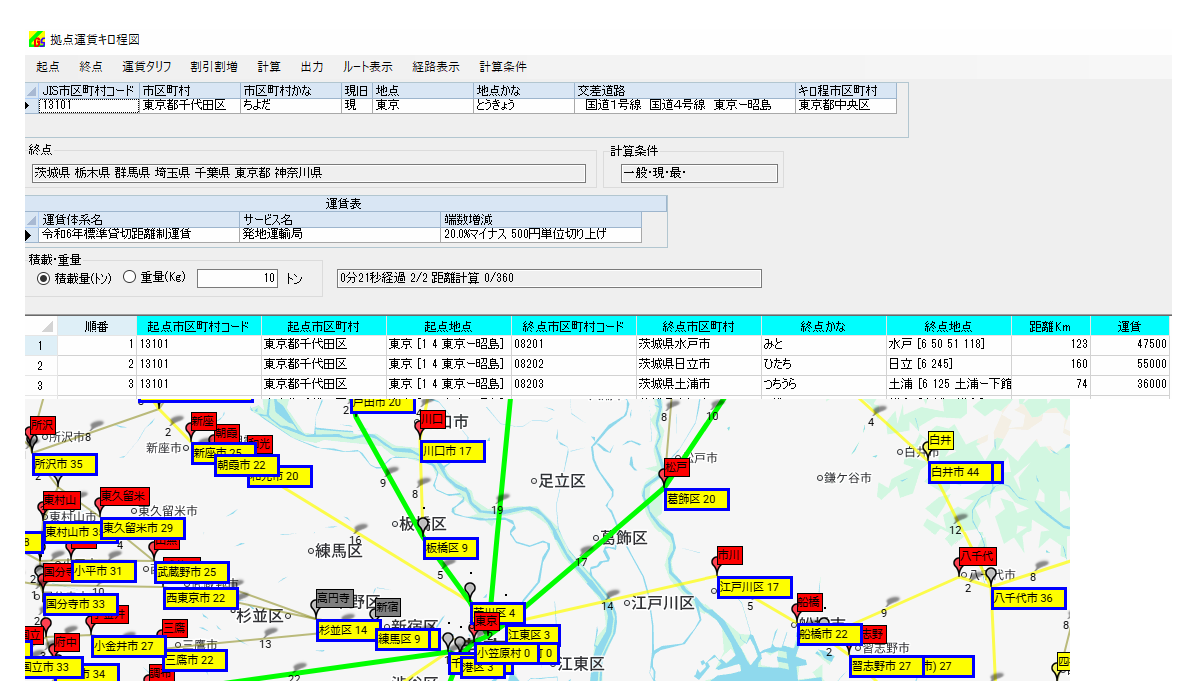Viewport: 1201px width, 685px height.
Task: Click the grid select-all corner triangle
Action: [46, 326]
